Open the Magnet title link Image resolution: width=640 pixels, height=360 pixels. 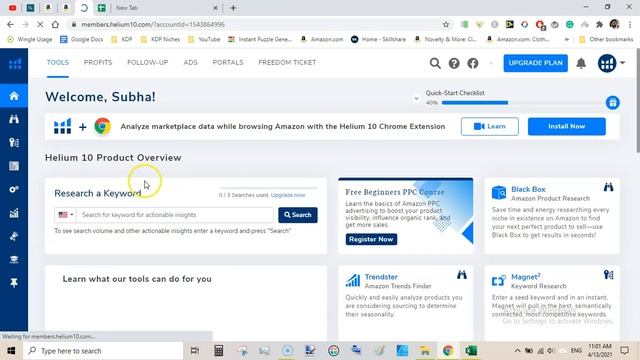click(526, 277)
